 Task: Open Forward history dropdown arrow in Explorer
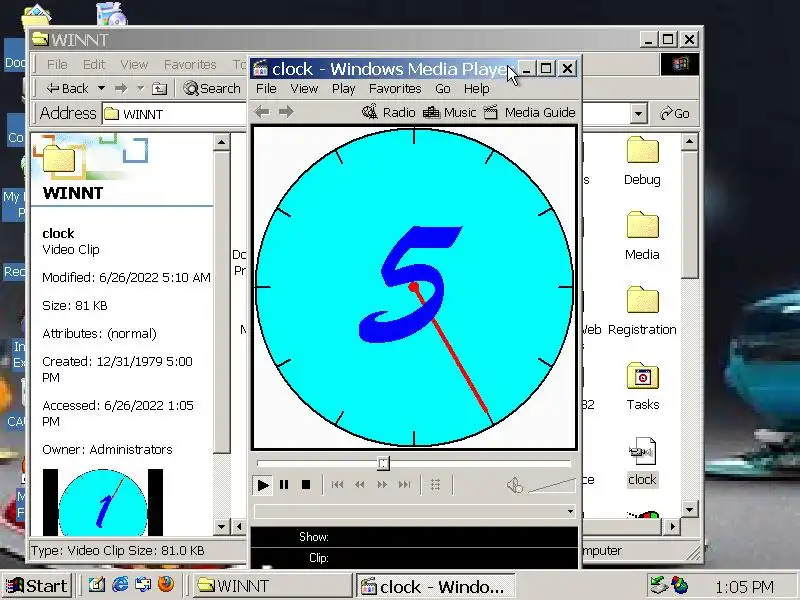140,89
